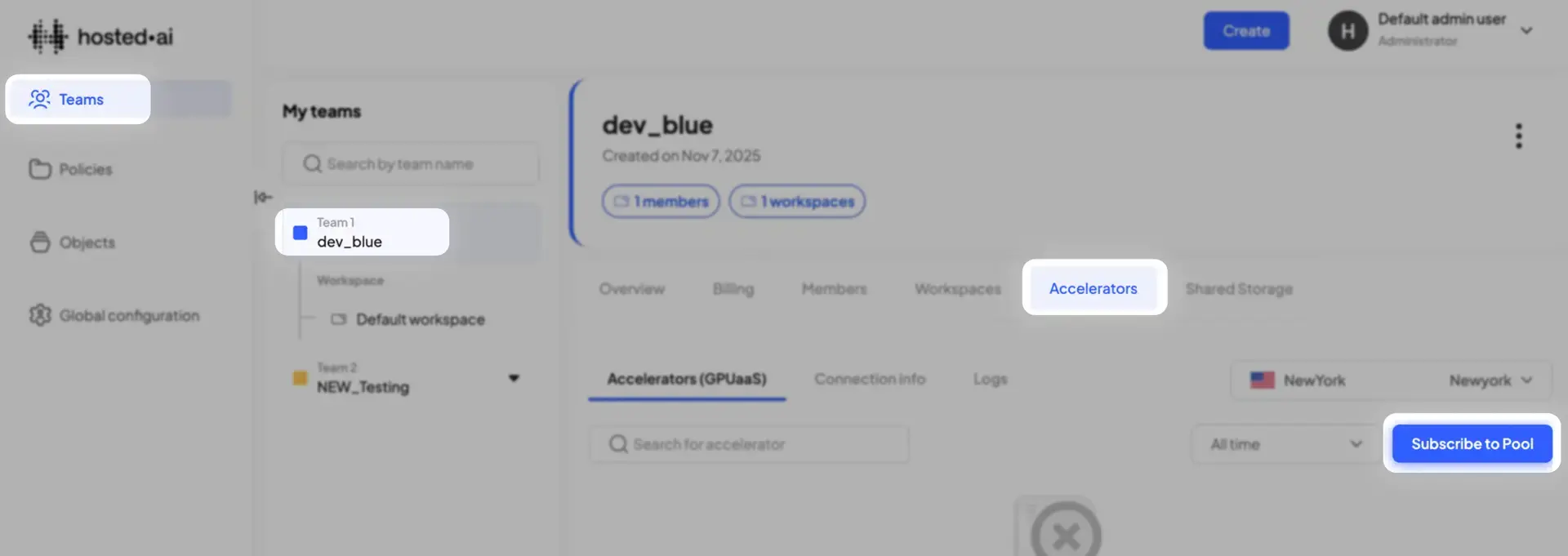Click the team search magnifier icon
Viewport: 1568px width, 556px height.
point(312,163)
